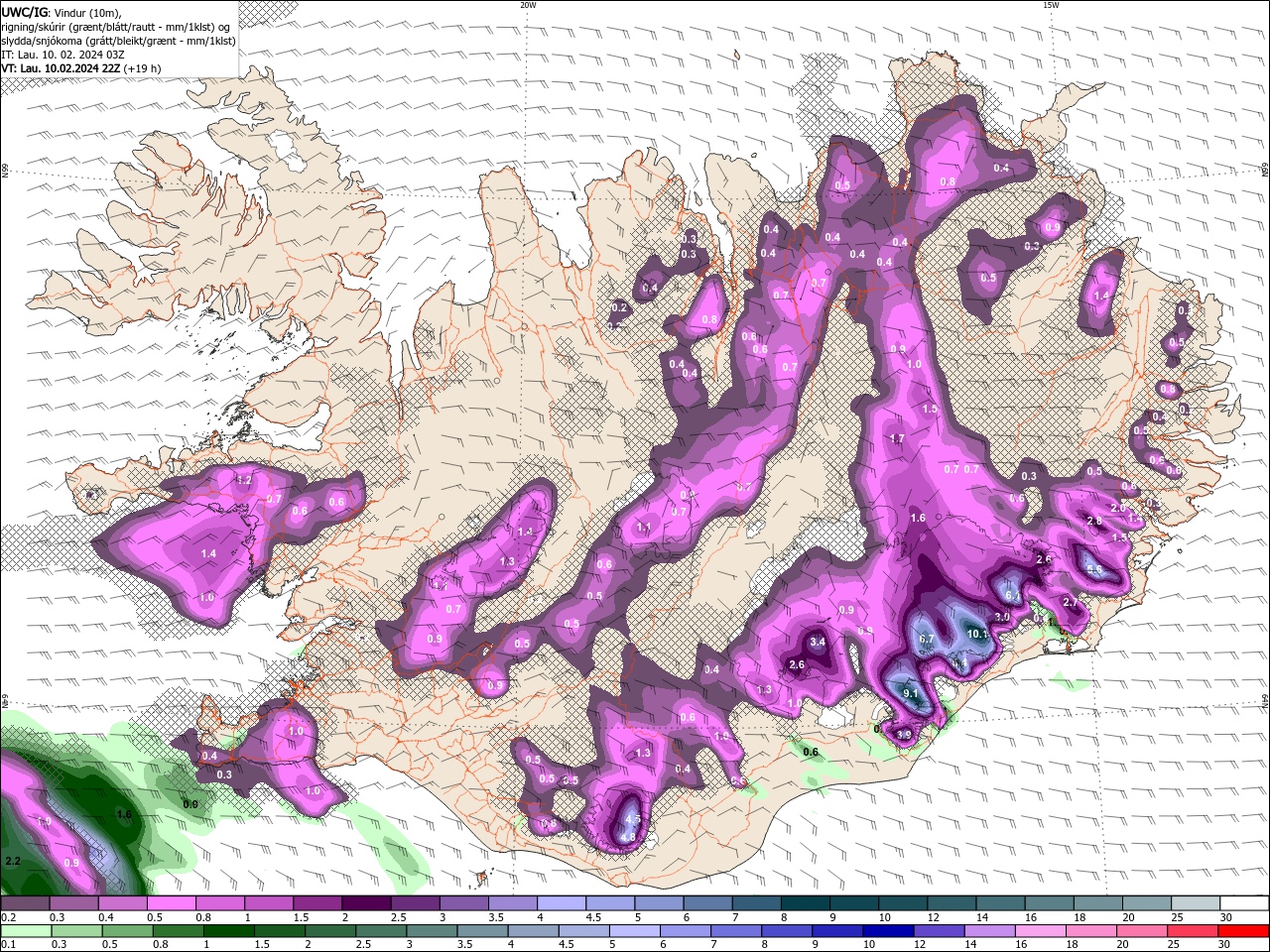
Task: Click the '4.8' value near the south coast
Action: point(628,837)
